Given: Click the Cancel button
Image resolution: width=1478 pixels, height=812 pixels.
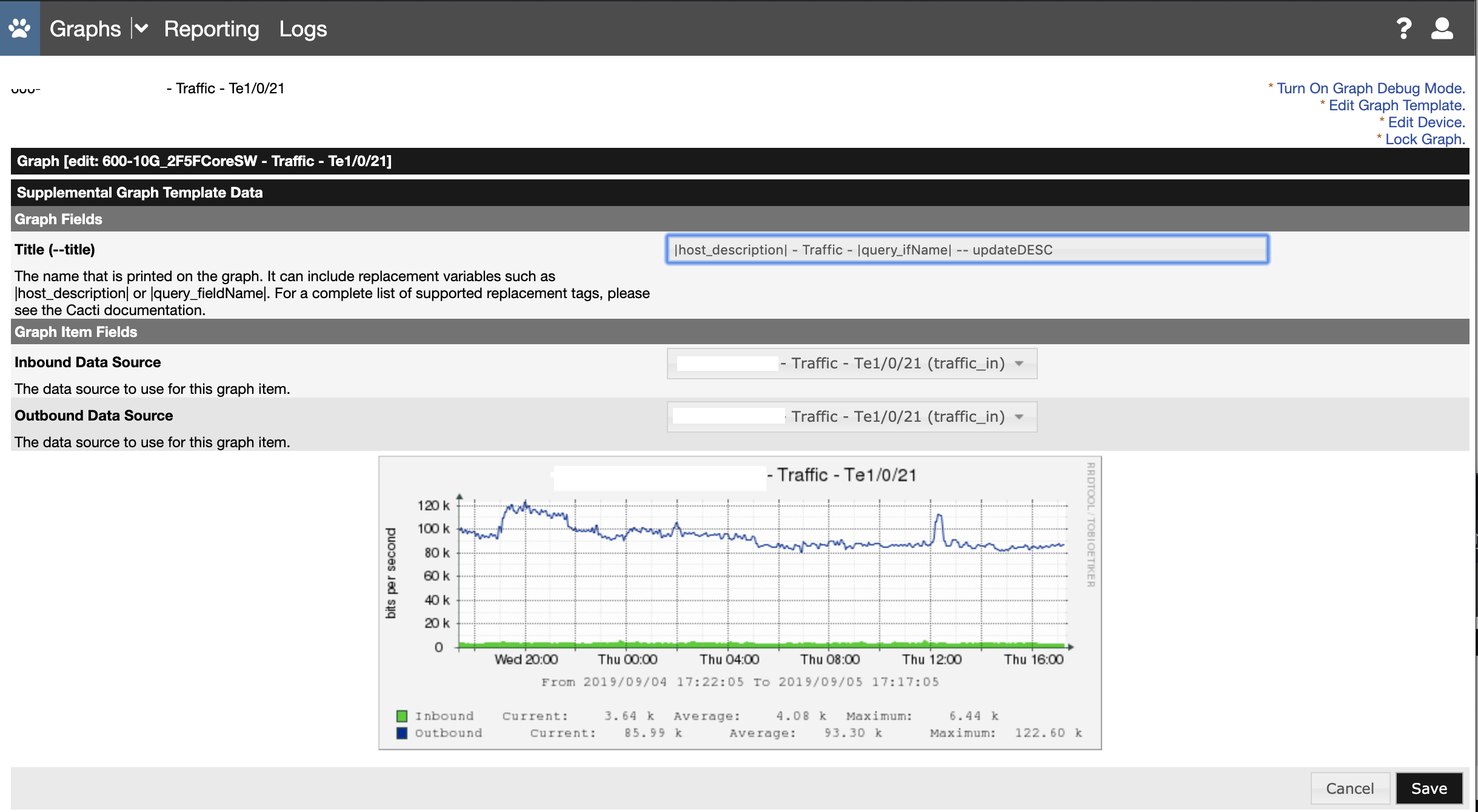Looking at the screenshot, I should 1350,788.
